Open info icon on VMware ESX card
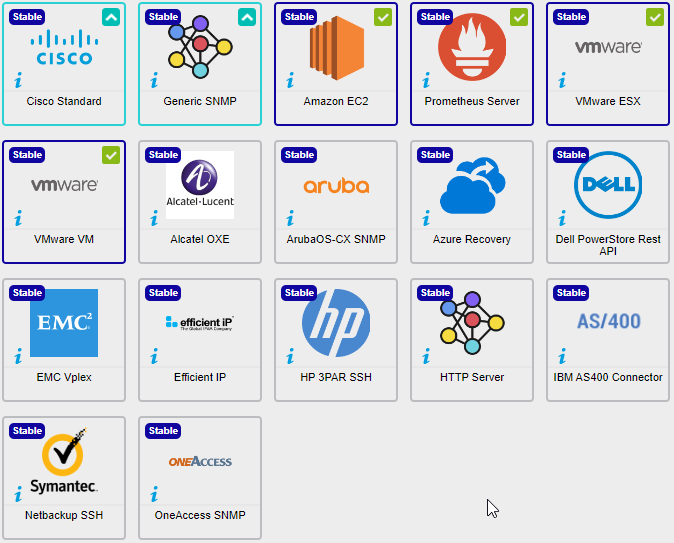This screenshot has height=543, width=674. click(562, 80)
